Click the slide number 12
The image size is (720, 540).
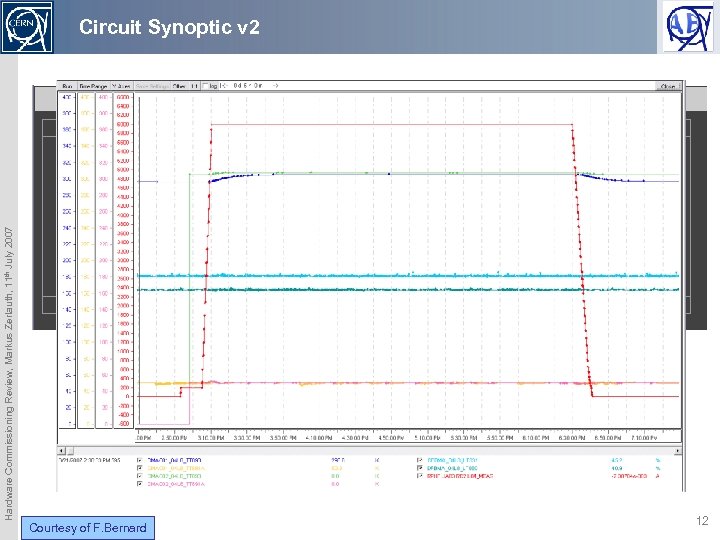coord(702,521)
